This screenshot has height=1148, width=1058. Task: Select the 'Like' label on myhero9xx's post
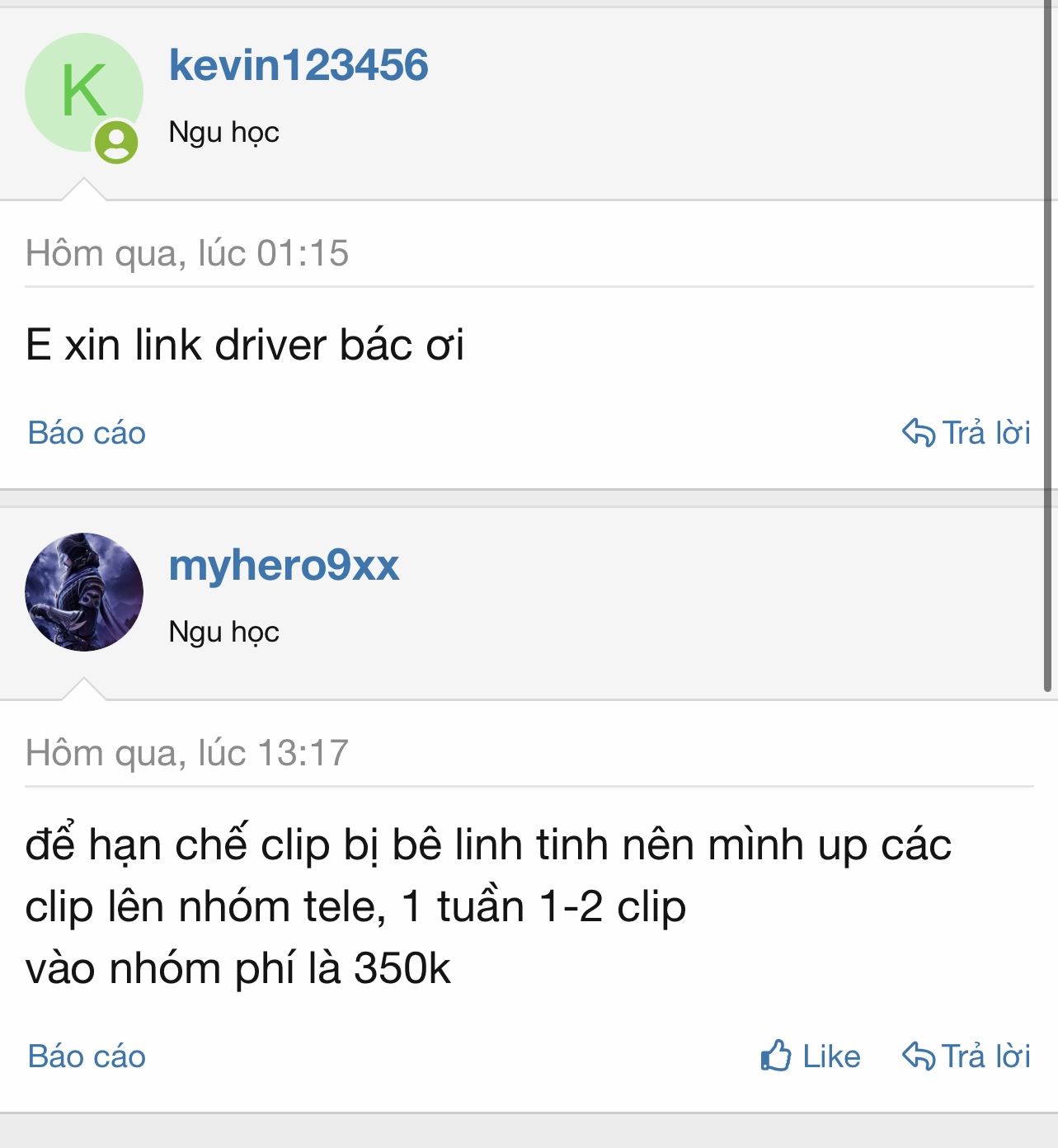pos(831,1056)
